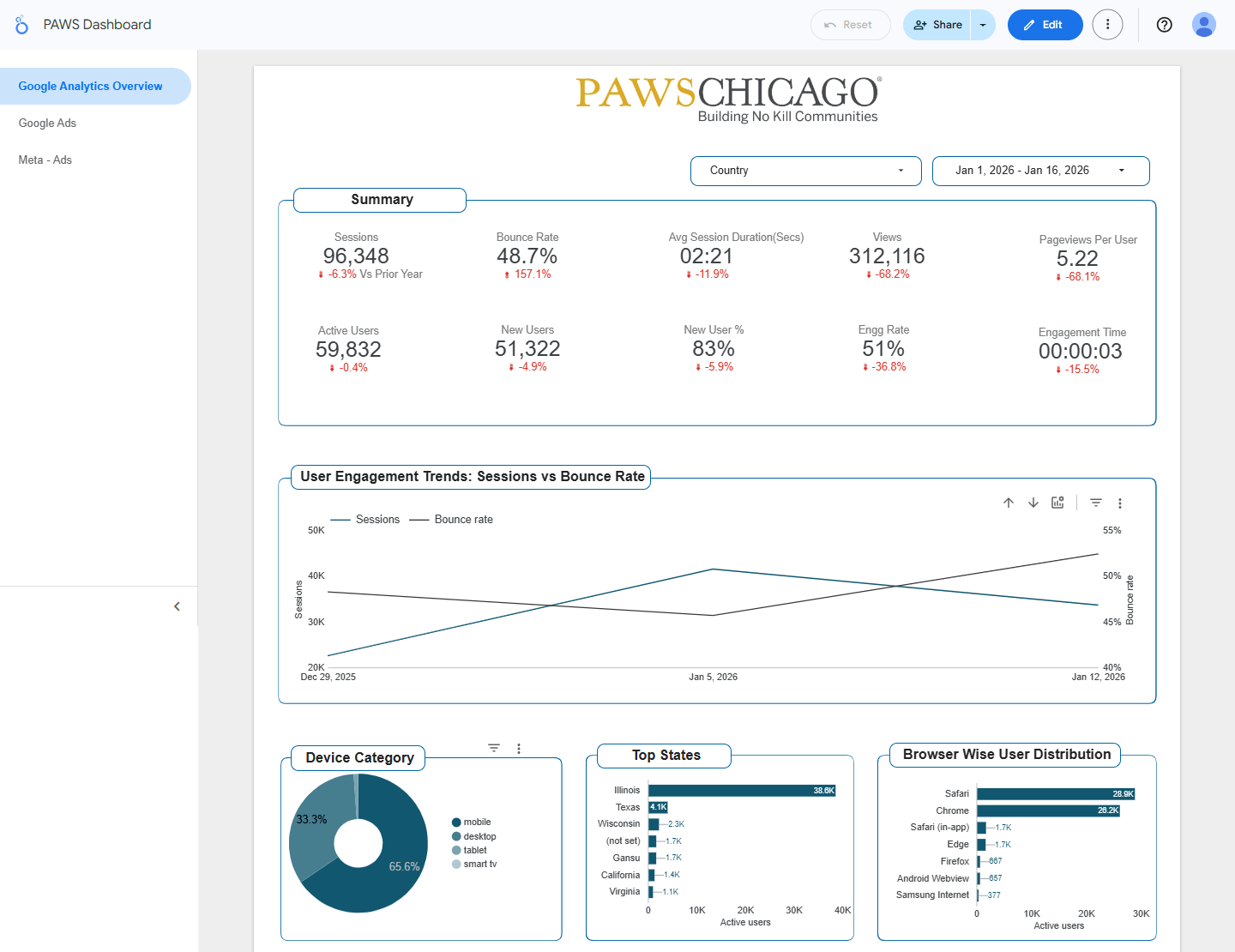Open the date range dropdown
The height and width of the screenshot is (952, 1235).
1040,171
